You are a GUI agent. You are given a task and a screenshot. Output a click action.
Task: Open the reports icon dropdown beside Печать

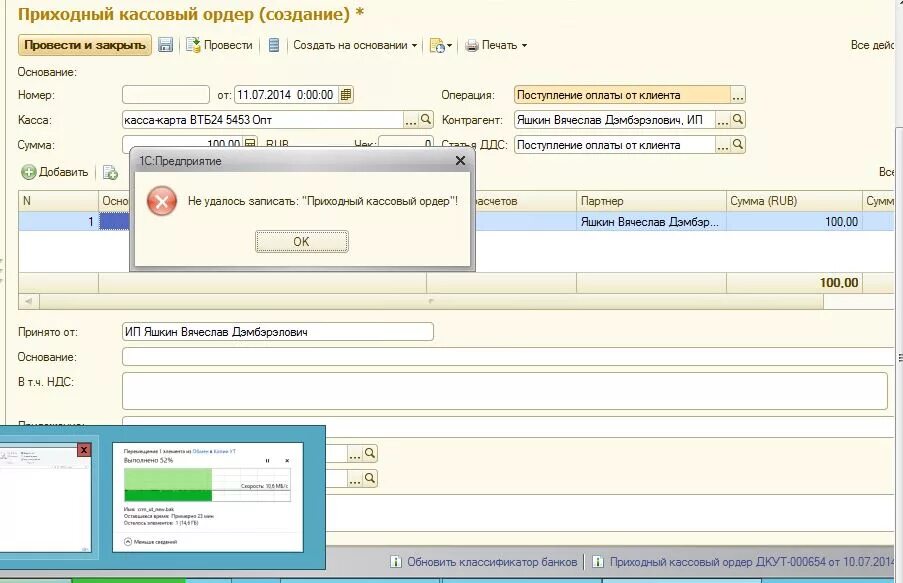(441, 46)
